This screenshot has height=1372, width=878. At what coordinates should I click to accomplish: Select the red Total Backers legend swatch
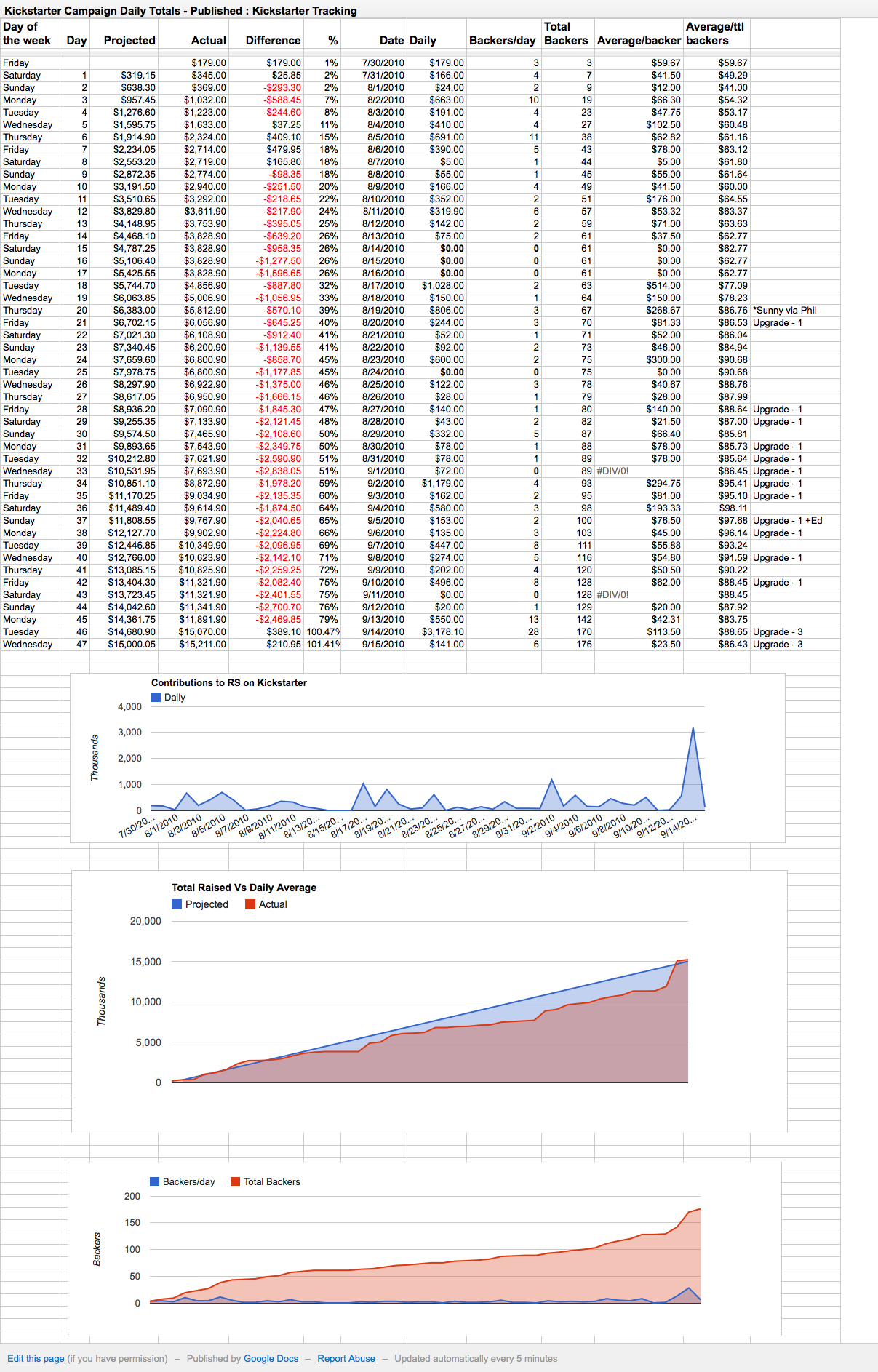click(x=235, y=1181)
